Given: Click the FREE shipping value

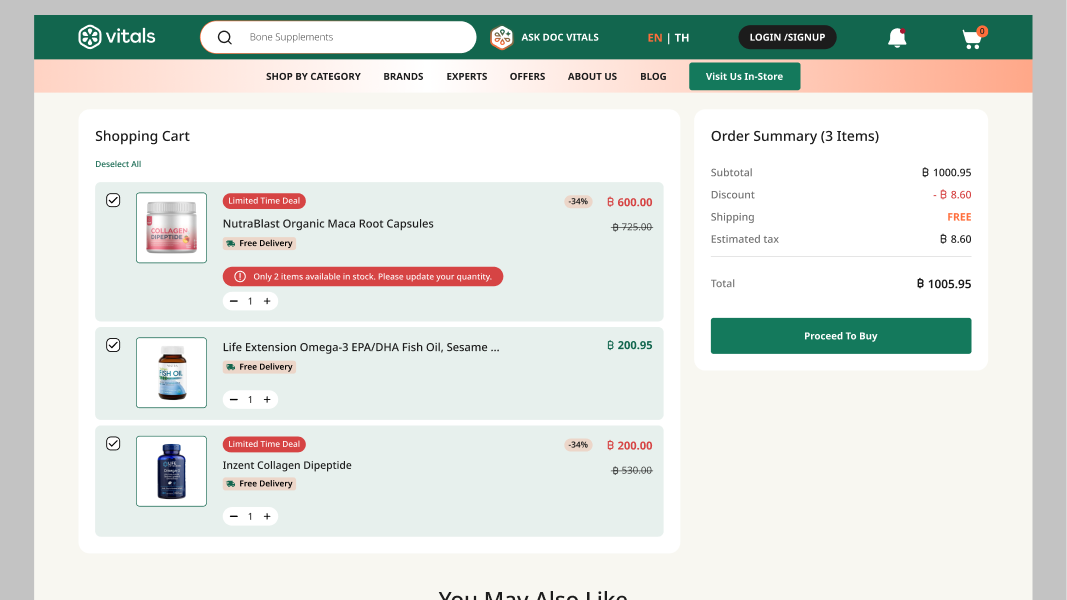Looking at the screenshot, I should pyautogui.click(x=959, y=217).
